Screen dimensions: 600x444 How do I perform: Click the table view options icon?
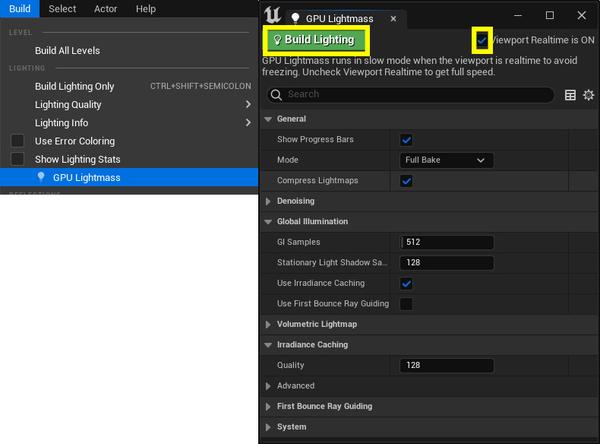click(570, 95)
